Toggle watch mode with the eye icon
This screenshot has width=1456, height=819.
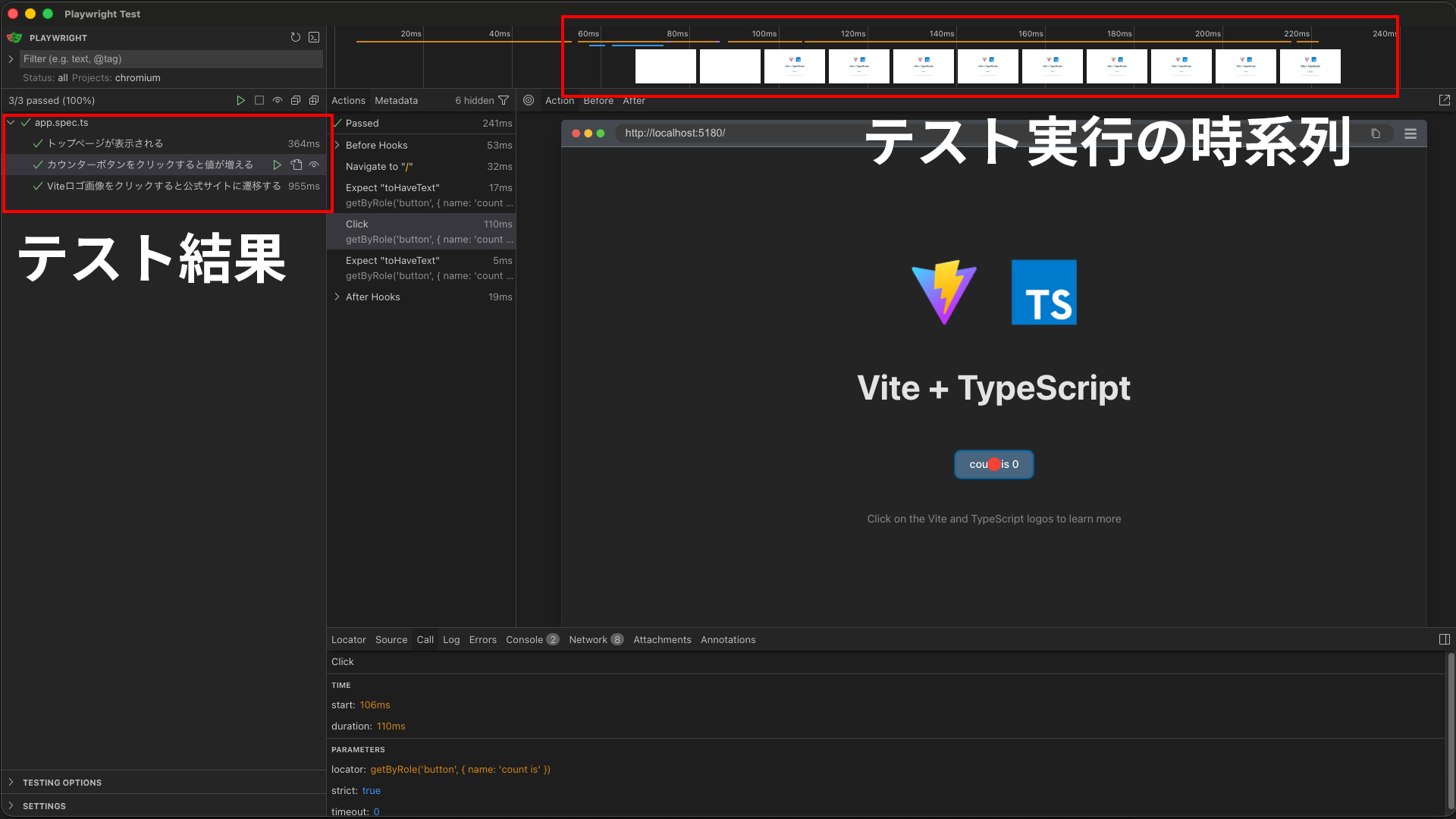coord(278,99)
